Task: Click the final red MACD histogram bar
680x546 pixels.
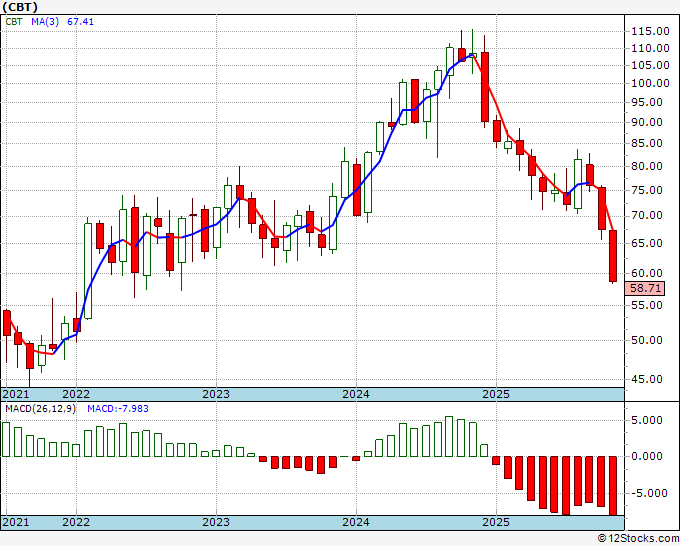Action: pos(613,485)
